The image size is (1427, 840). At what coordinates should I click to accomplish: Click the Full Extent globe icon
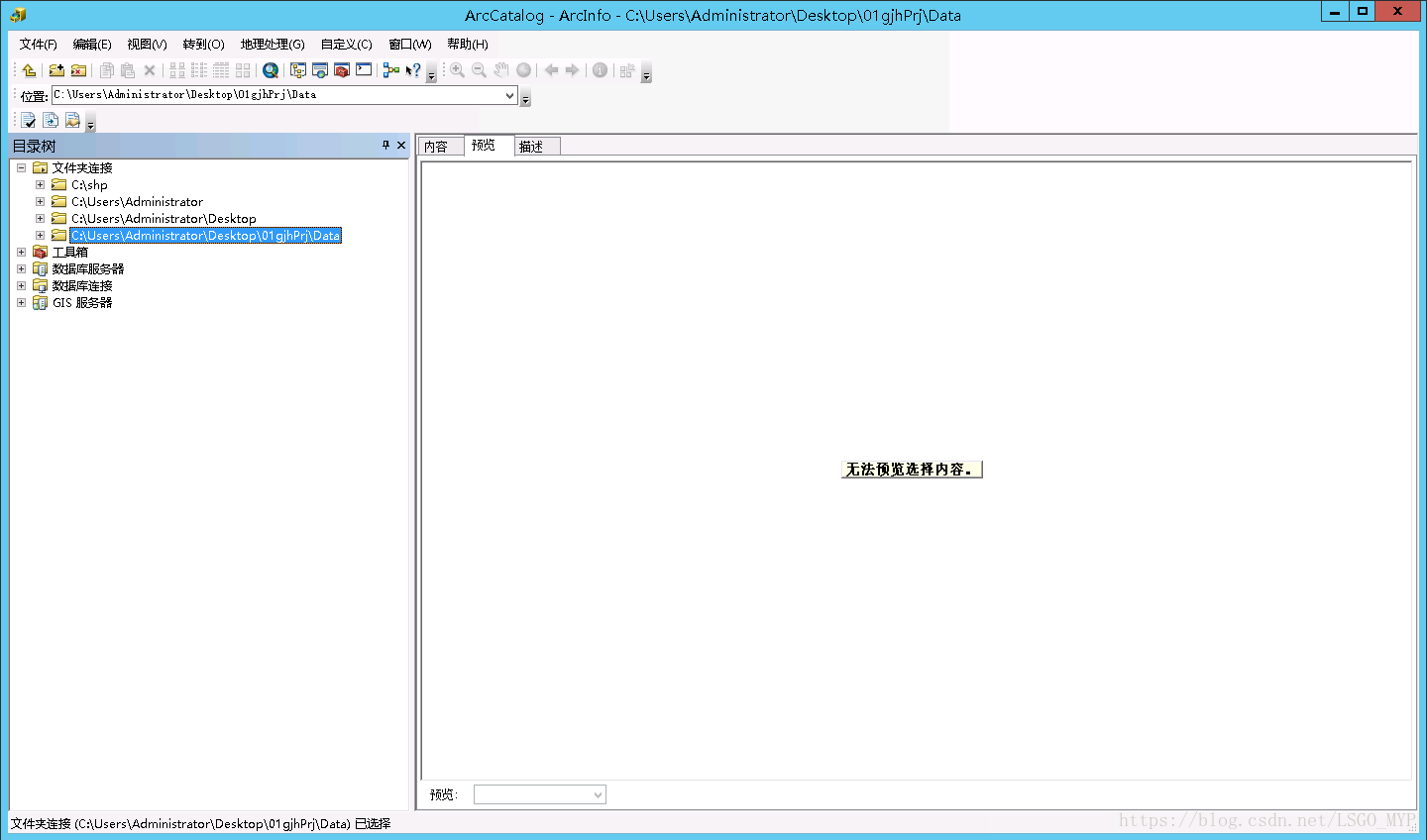click(524, 70)
